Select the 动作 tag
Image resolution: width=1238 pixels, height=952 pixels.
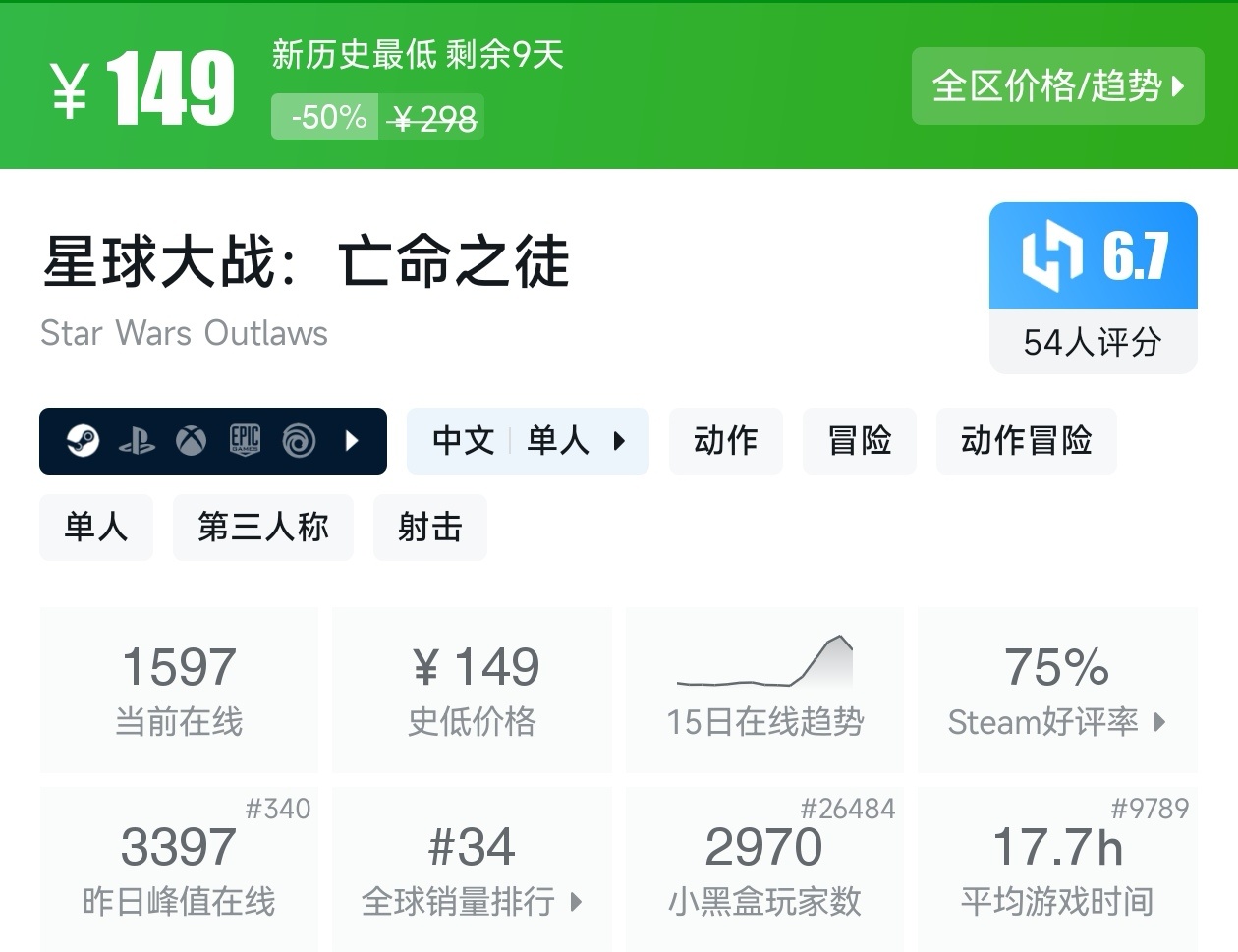(x=725, y=441)
